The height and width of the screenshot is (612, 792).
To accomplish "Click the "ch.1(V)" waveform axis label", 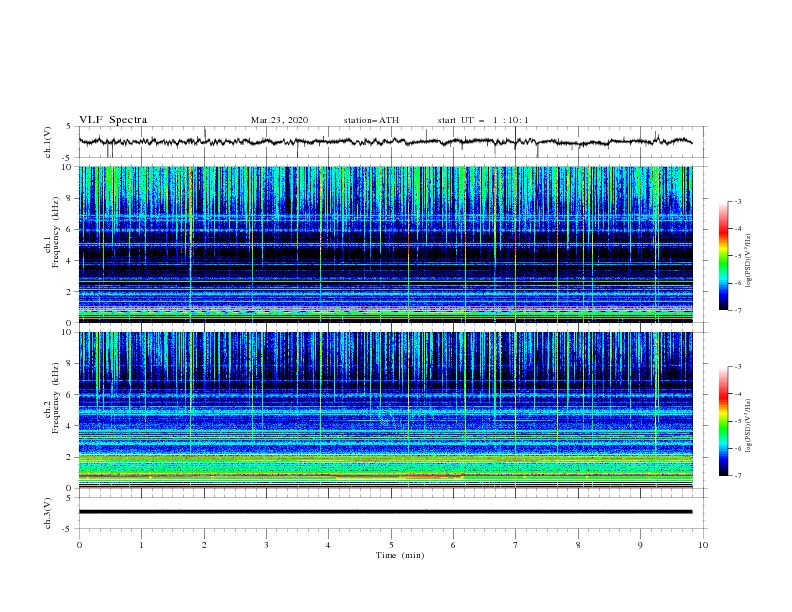I will click(x=48, y=142).
